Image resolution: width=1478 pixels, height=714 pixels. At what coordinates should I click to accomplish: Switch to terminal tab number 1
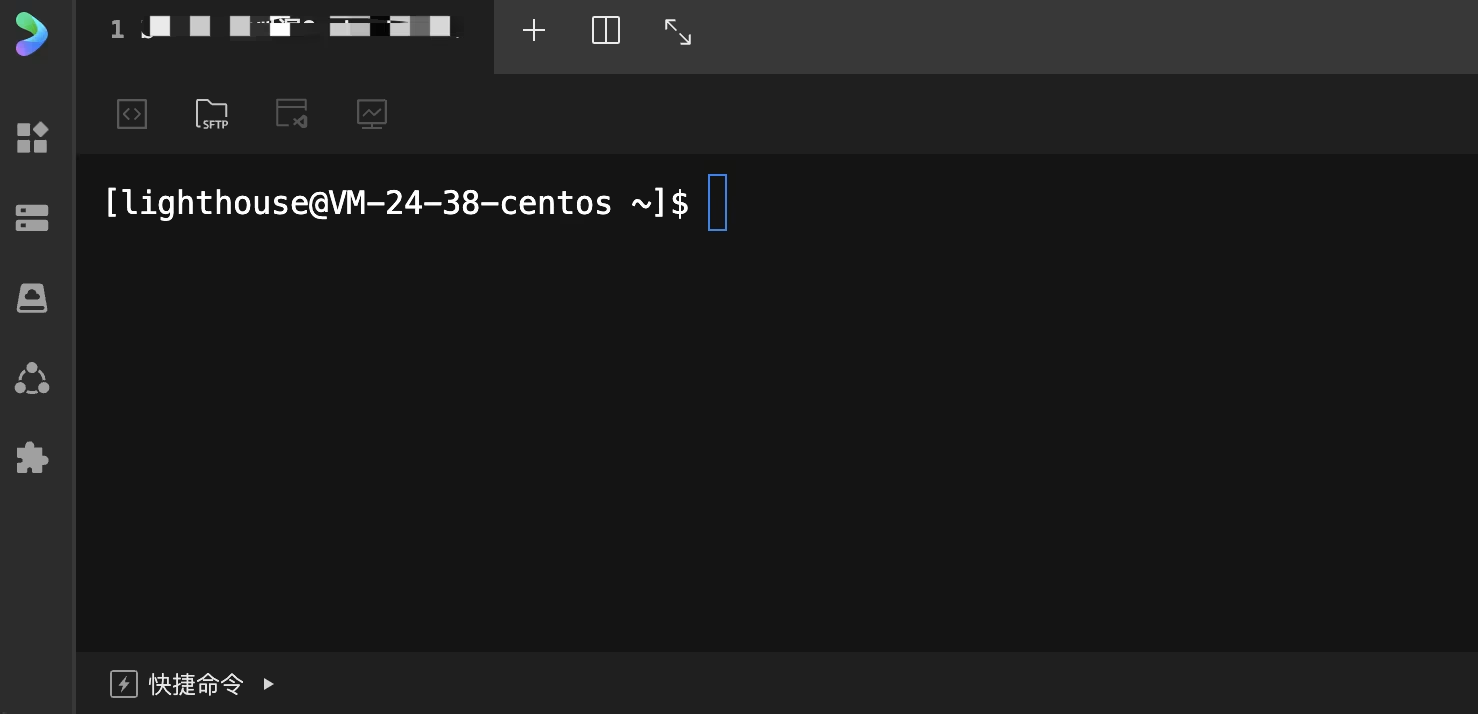285,30
